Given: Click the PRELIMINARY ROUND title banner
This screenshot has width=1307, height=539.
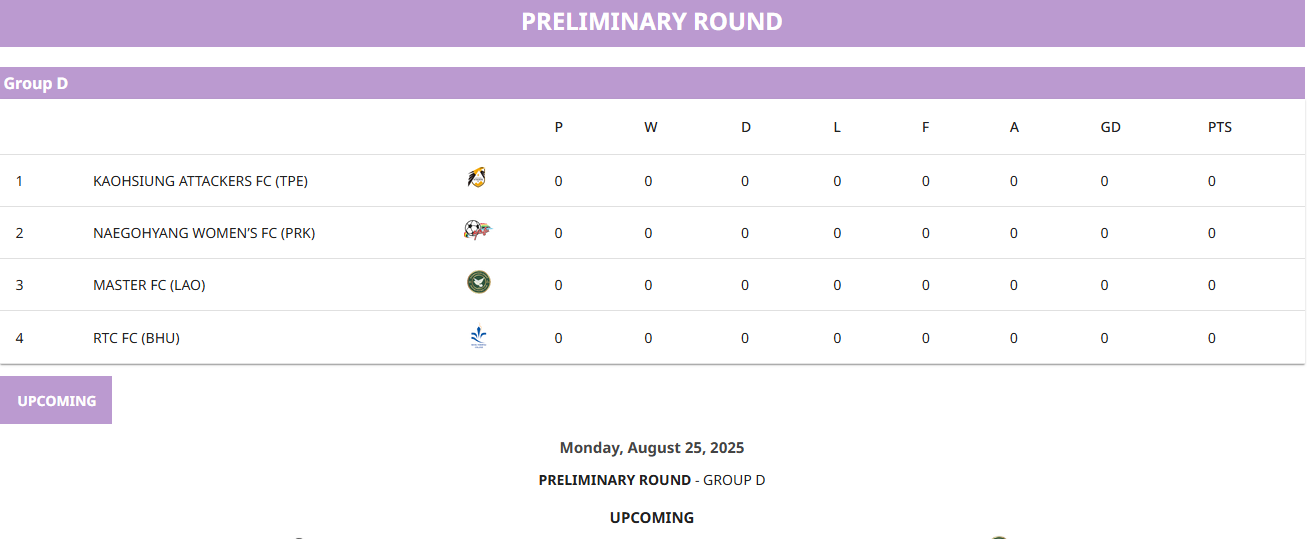Looking at the screenshot, I should [x=652, y=22].
